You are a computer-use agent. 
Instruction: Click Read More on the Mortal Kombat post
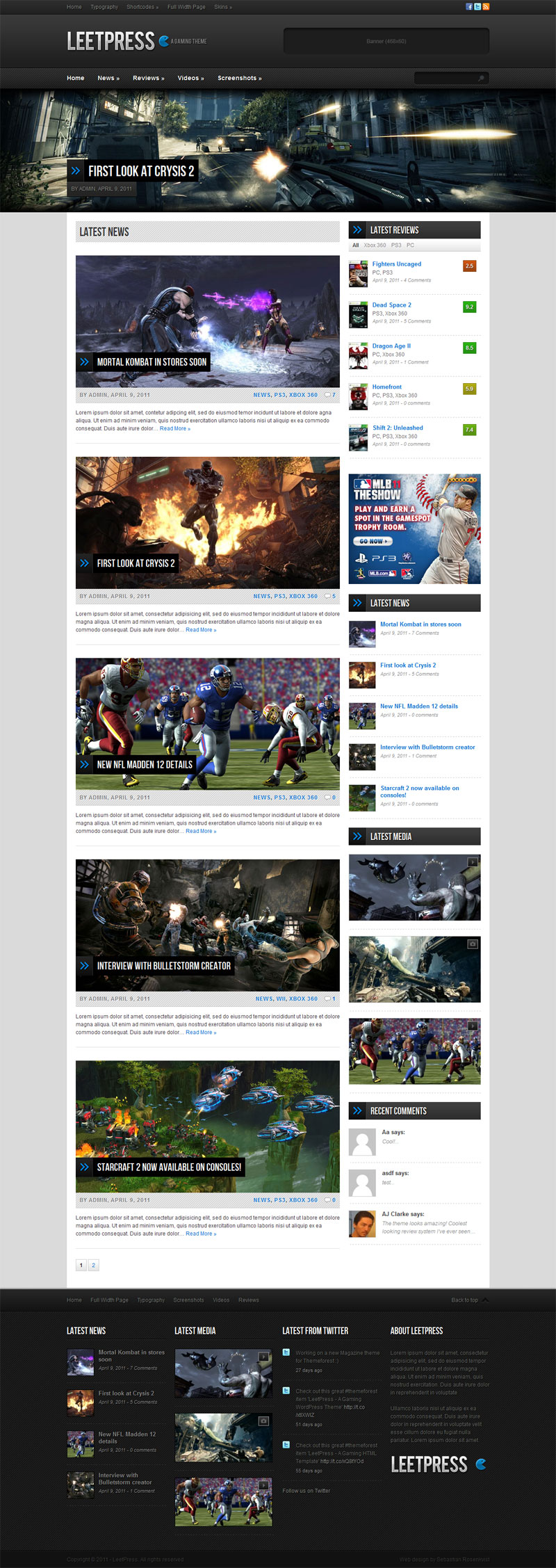click(x=175, y=429)
